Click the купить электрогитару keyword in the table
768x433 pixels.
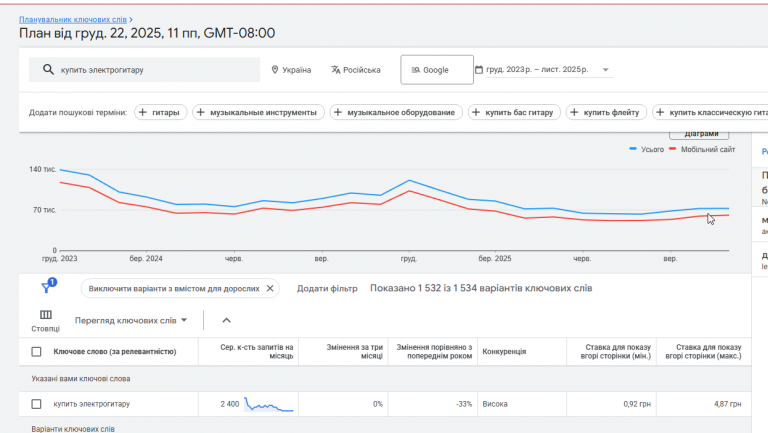tap(92, 404)
